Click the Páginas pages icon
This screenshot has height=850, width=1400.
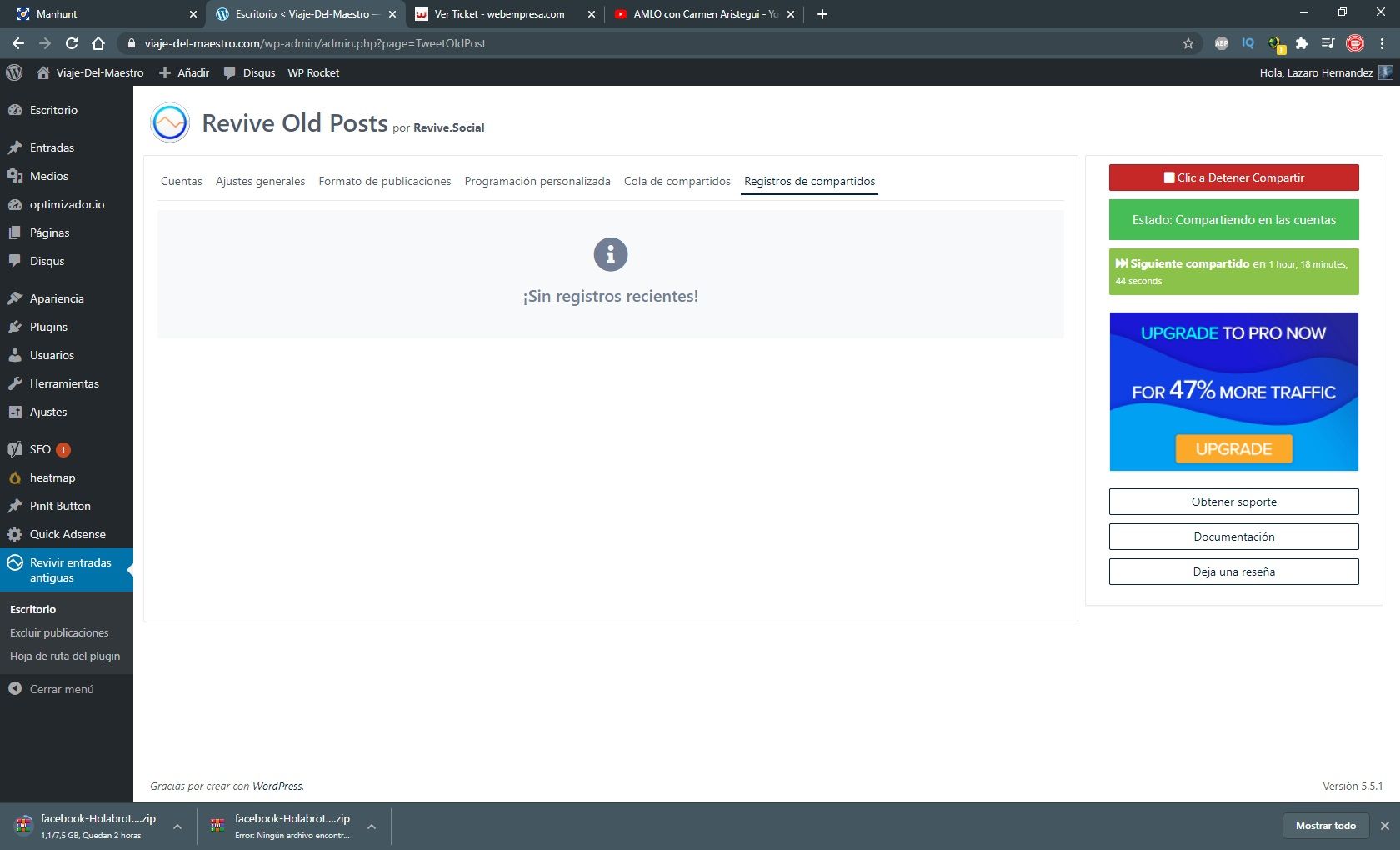click(14, 232)
